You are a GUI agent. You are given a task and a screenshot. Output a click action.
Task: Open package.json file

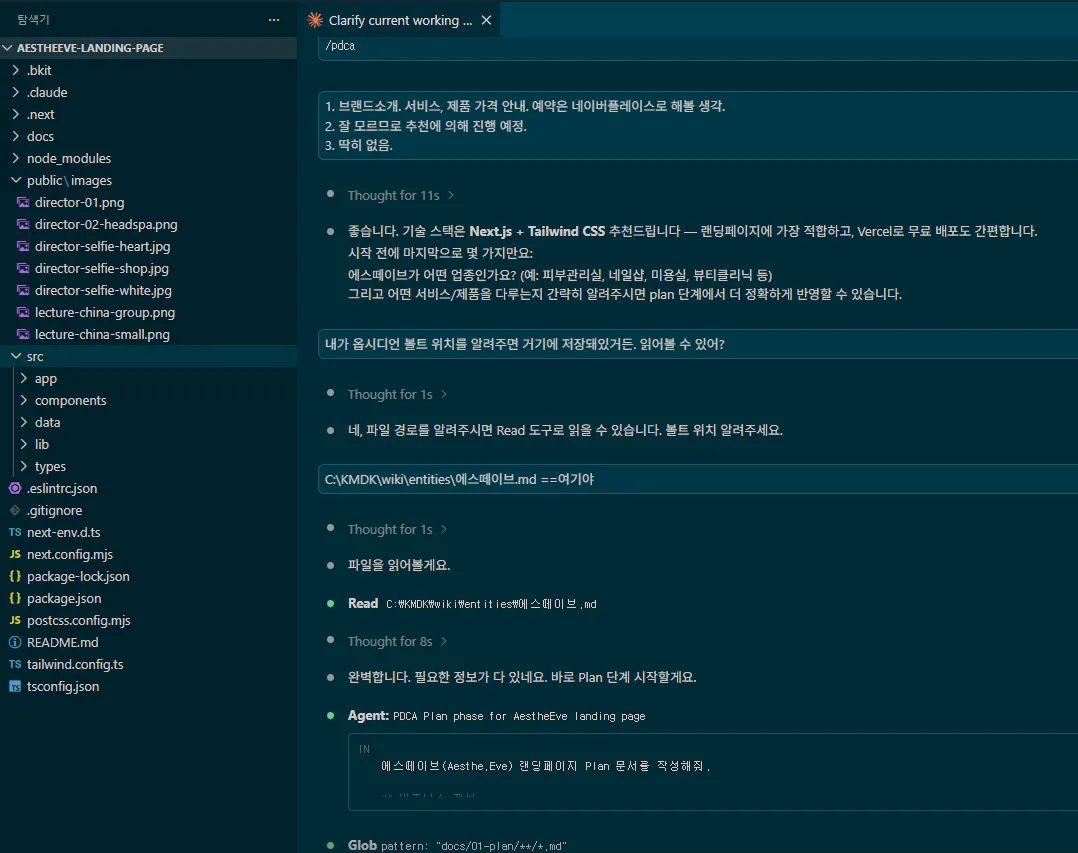[64, 598]
